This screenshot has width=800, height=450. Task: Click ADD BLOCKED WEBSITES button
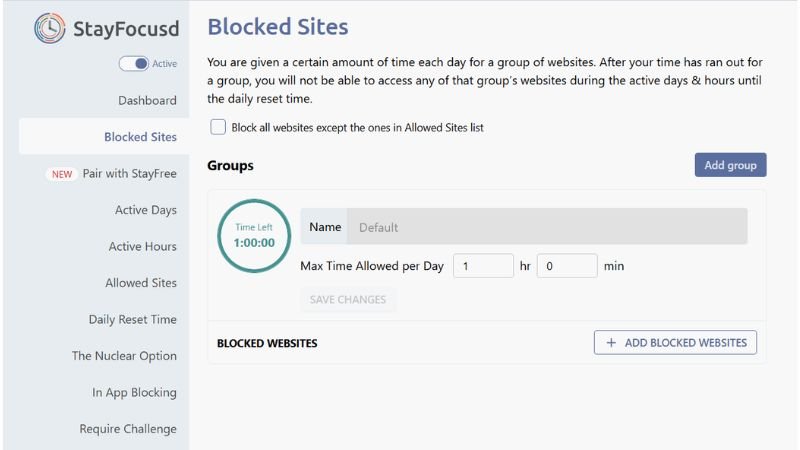(x=675, y=342)
